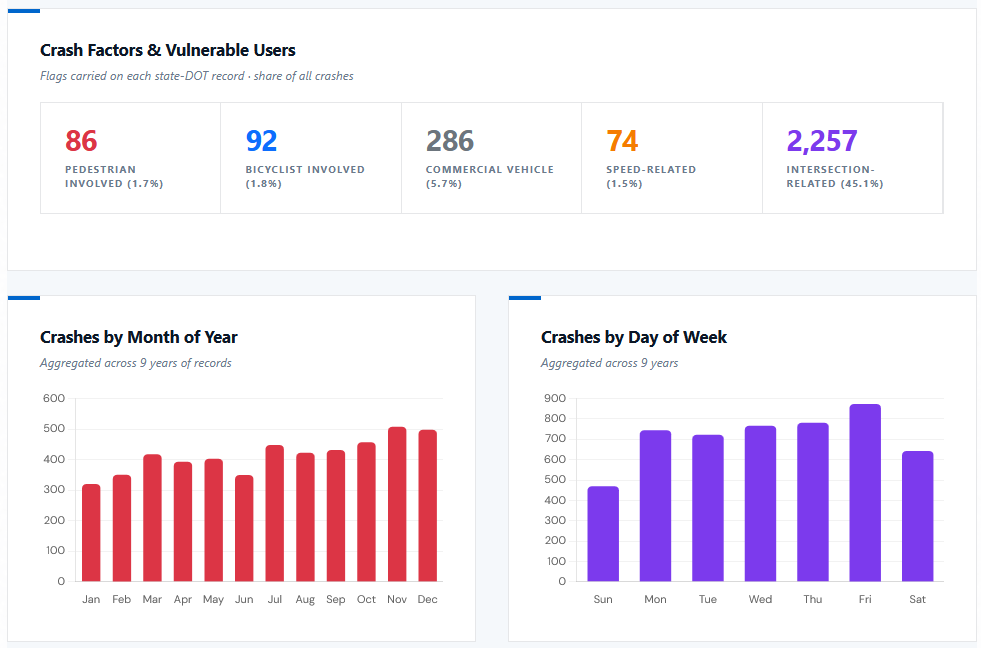Image resolution: width=981 pixels, height=648 pixels.
Task: Click the 'Fri' axis label
Action: (x=865, y=599)
